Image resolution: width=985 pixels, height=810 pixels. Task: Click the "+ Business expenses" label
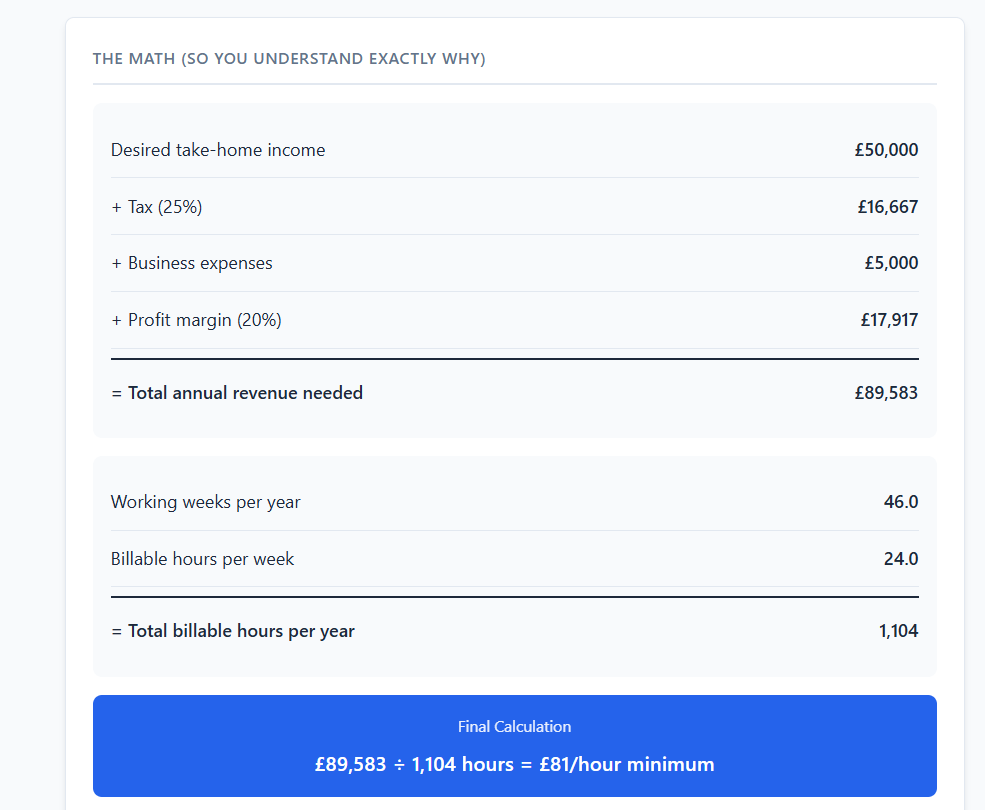point(192,263)
